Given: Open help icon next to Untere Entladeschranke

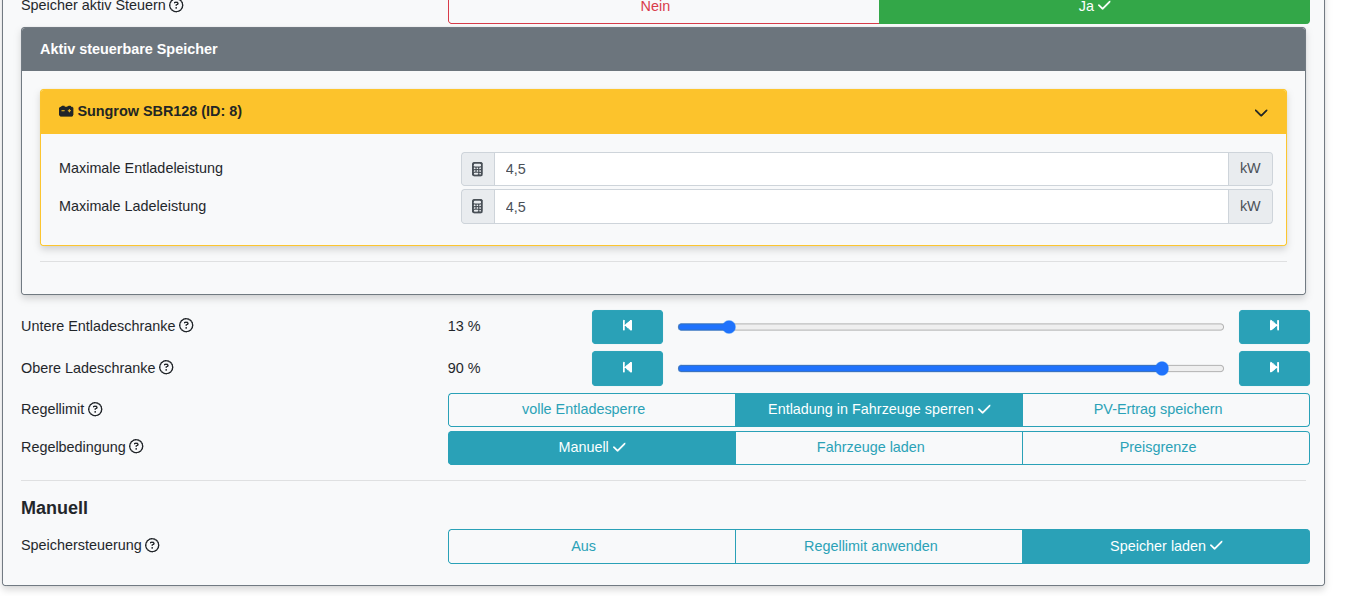Looking at the screenshot, I should point(186,326).
